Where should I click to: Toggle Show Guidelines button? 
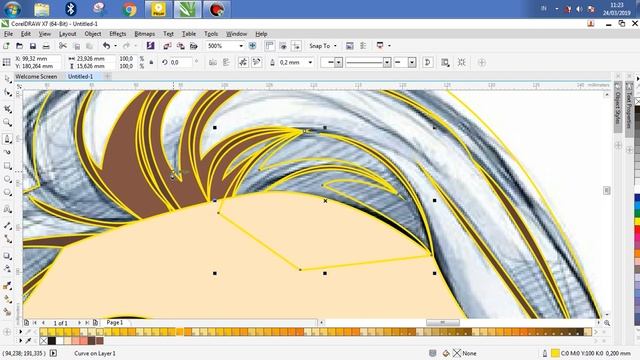(x=296, y=46)
